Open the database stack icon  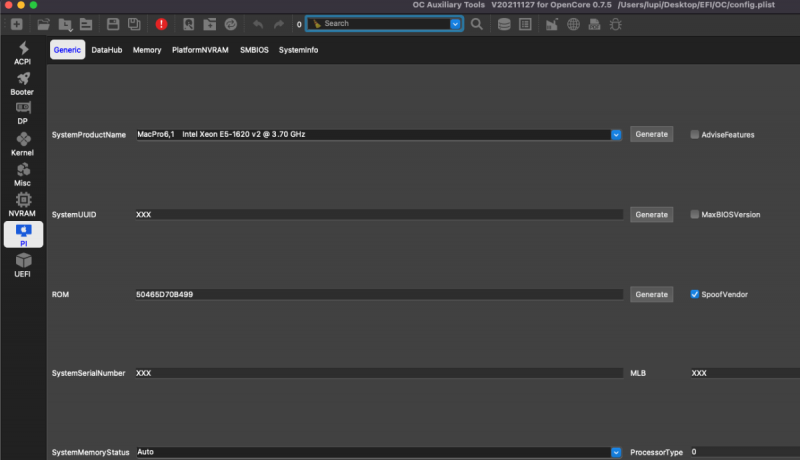tap(504, 24)
